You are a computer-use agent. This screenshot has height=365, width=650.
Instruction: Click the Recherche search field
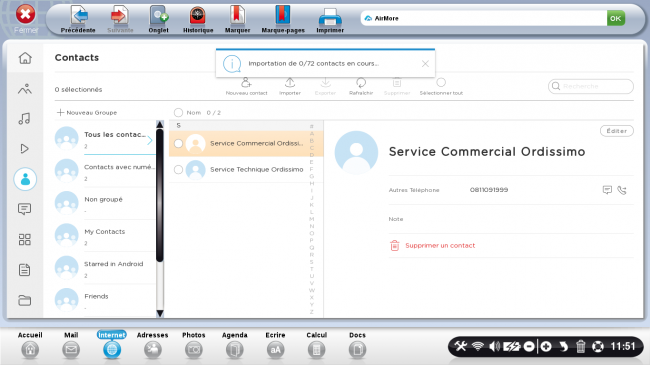click(x=591, y=86)
